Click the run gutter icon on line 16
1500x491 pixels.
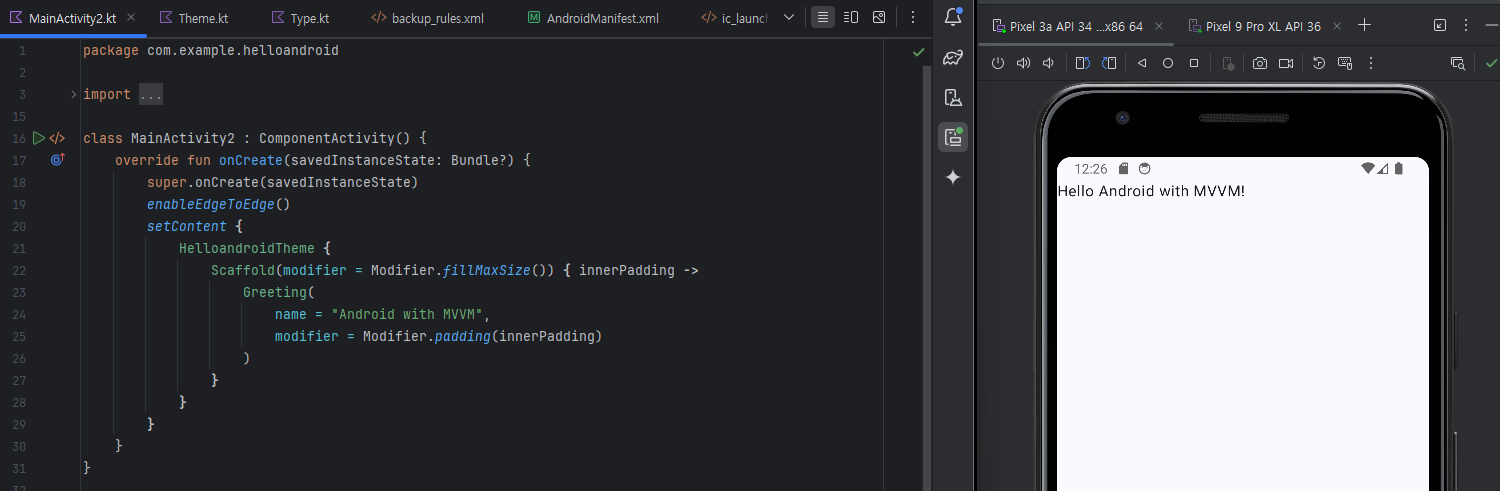pos(38,138)
